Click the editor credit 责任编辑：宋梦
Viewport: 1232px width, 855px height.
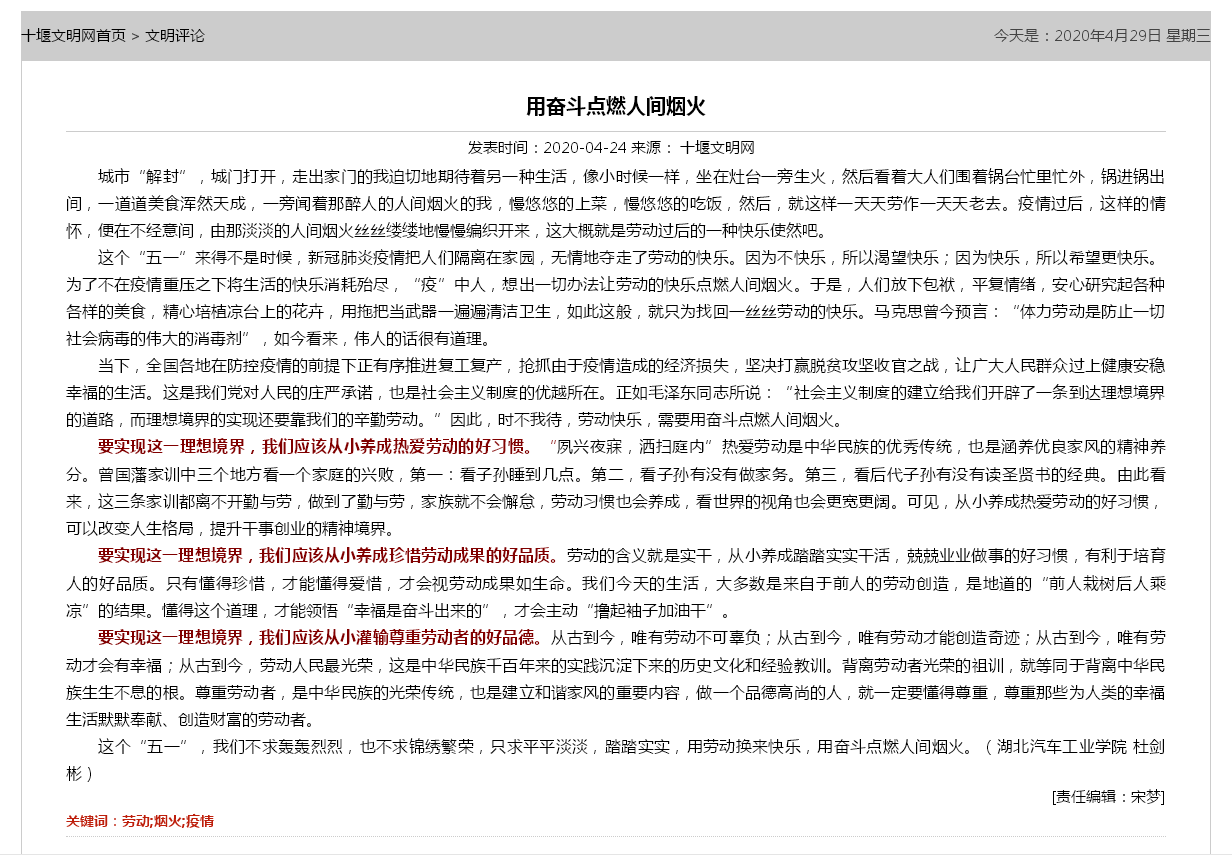1108,797
